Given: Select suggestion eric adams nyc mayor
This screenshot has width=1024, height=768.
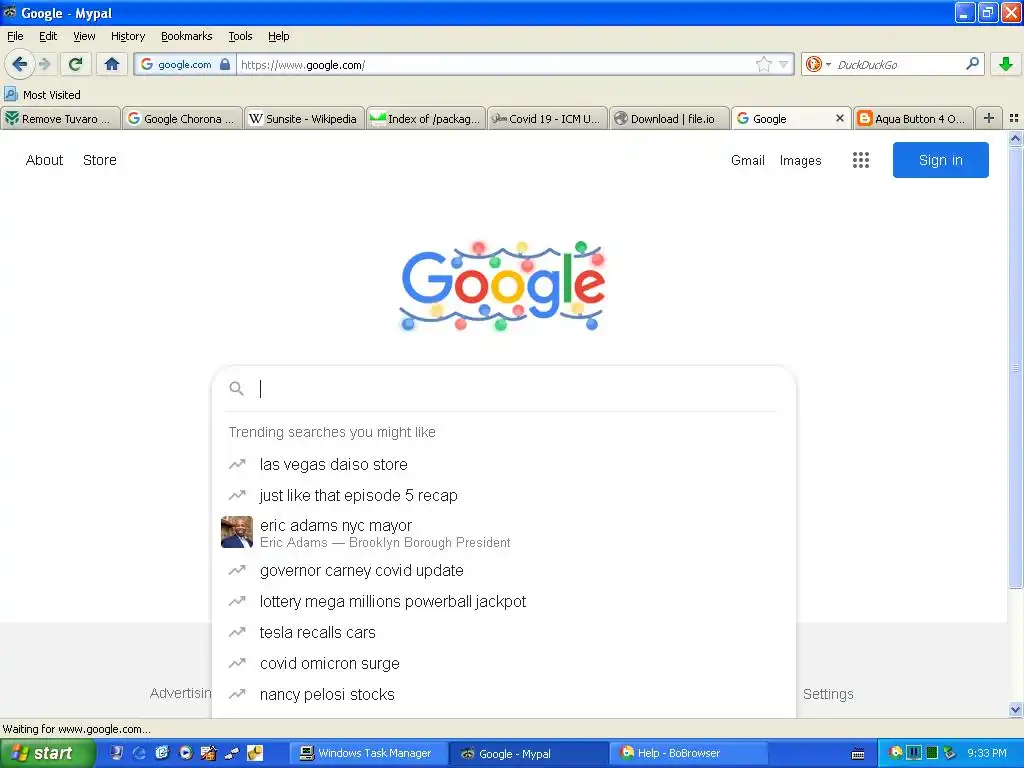Looking at the screenshot, I should [504, 533].
